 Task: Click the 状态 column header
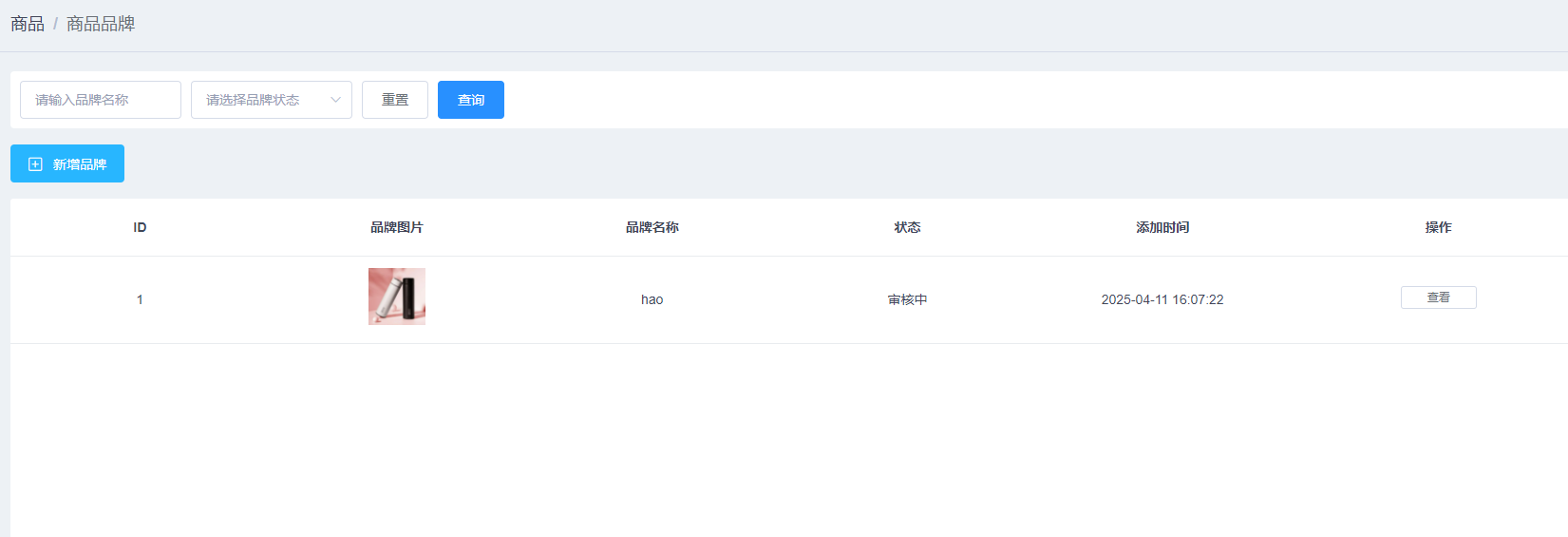click(x=907, y=227)
